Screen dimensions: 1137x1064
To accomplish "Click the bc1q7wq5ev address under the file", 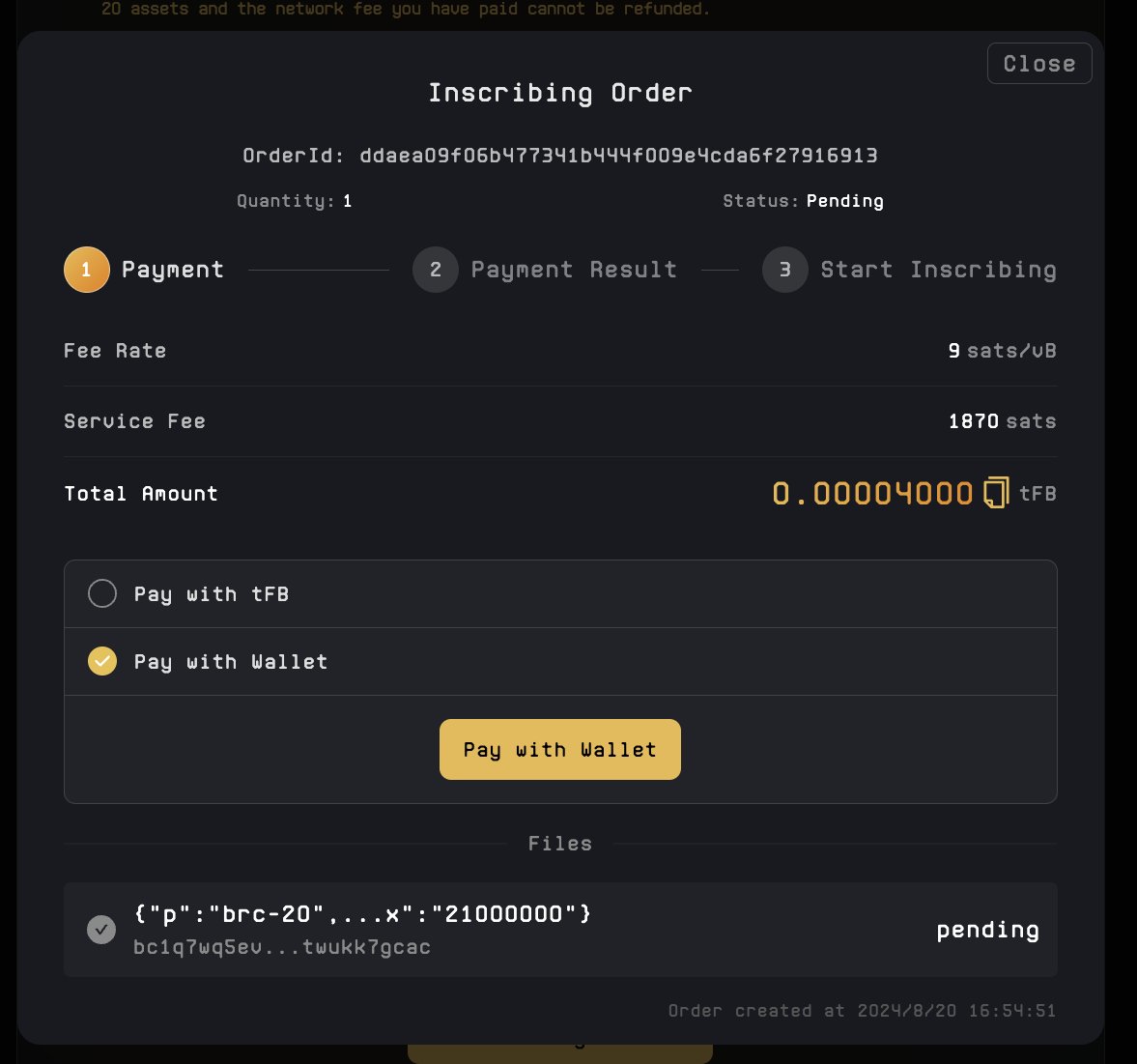I will click(x=282, y=947).
